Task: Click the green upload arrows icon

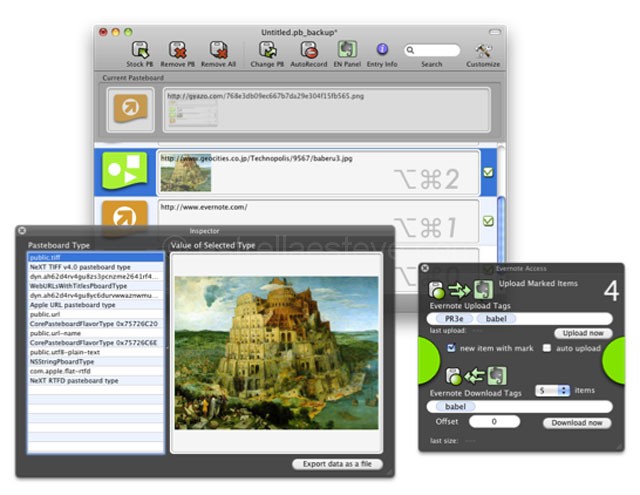Action: [x=459, y=290]
